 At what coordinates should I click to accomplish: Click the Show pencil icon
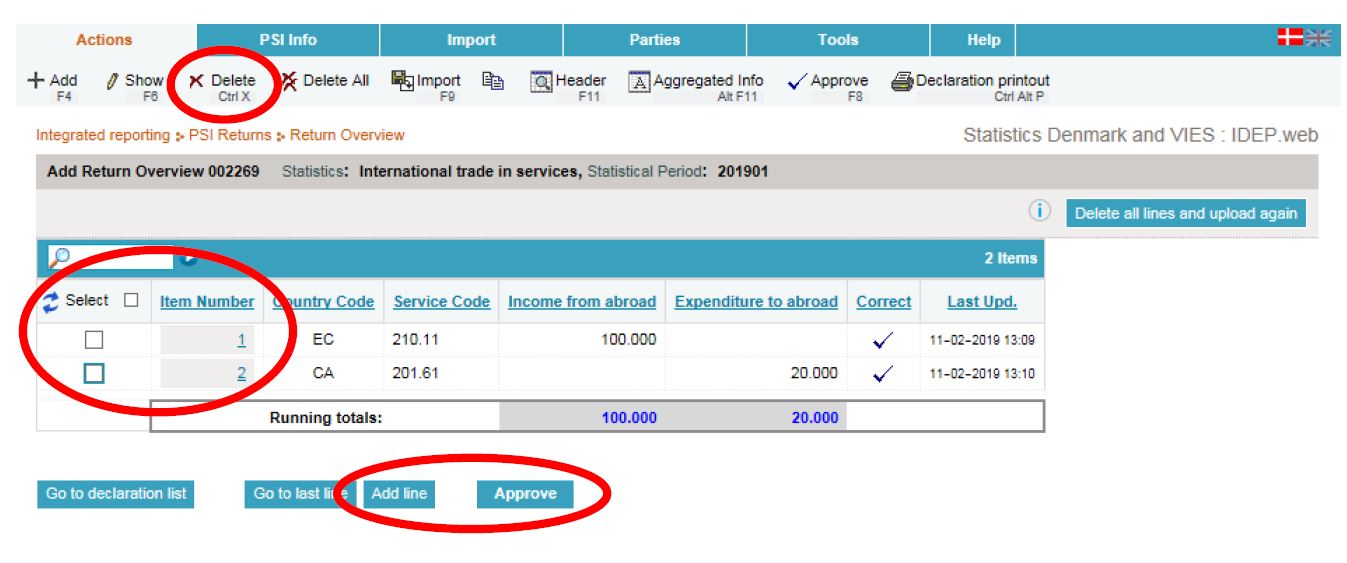[112, 81]
